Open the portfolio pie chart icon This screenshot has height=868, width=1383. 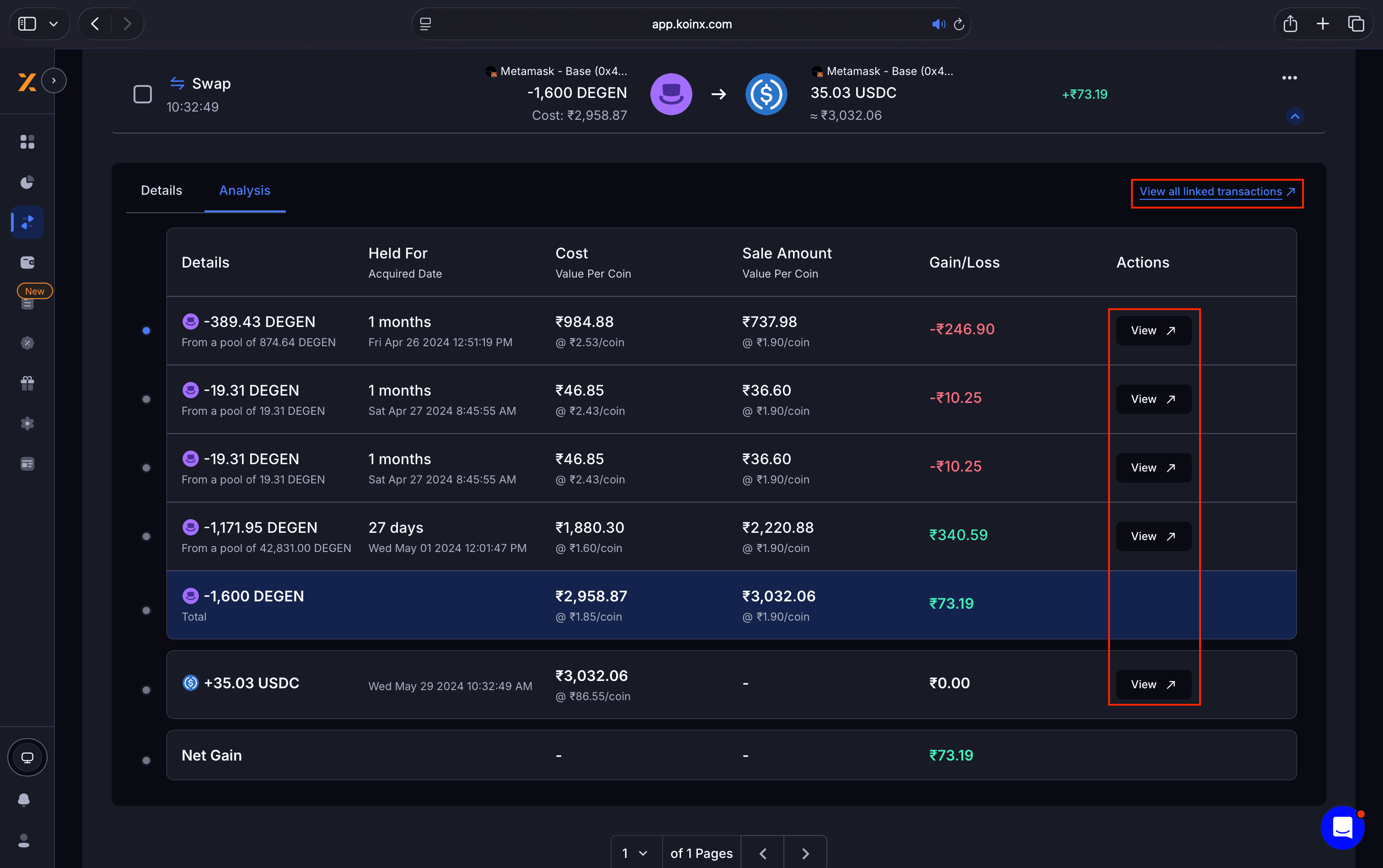point(27,182)
